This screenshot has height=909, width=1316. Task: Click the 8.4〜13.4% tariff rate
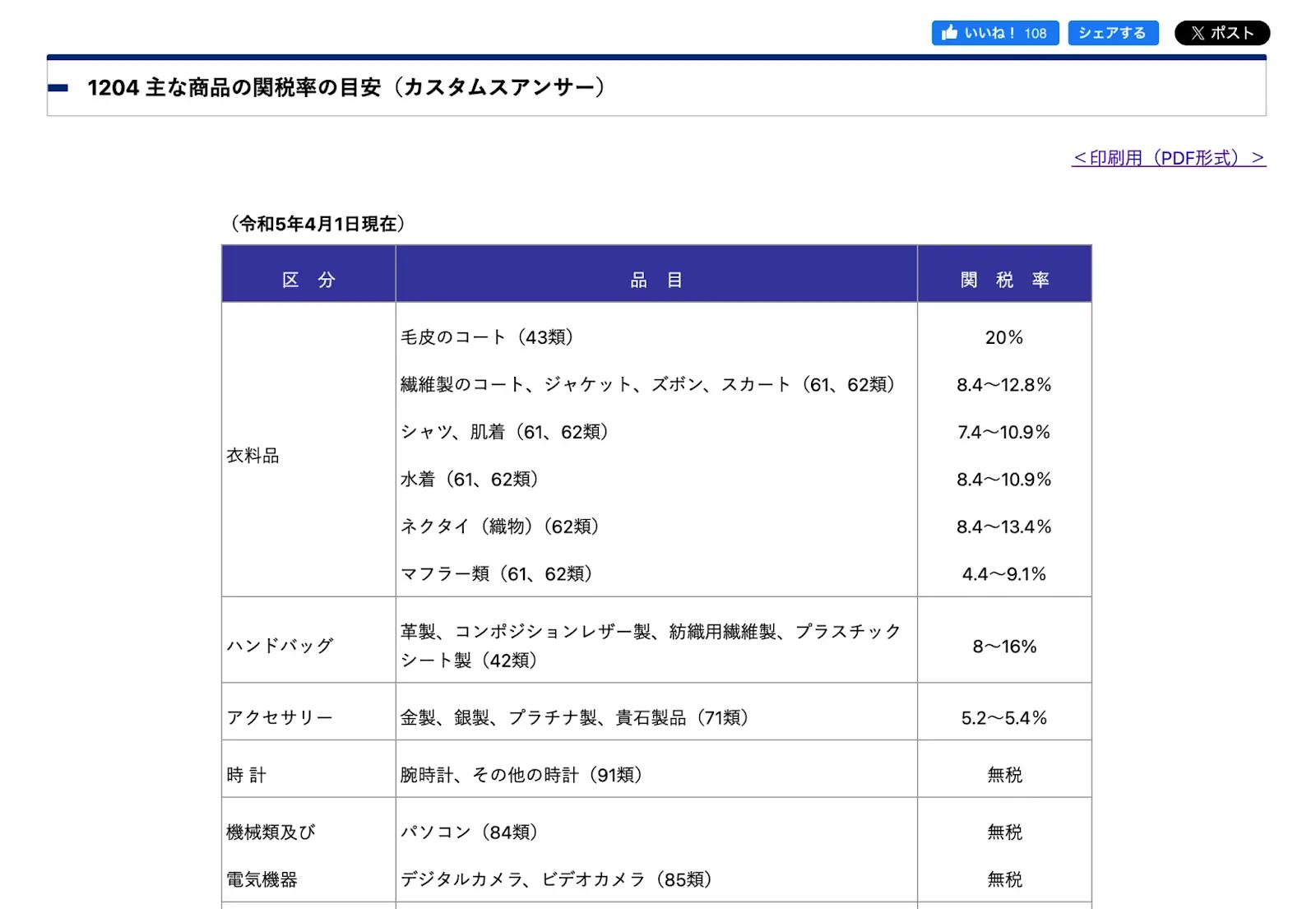tap(1004, 526)
